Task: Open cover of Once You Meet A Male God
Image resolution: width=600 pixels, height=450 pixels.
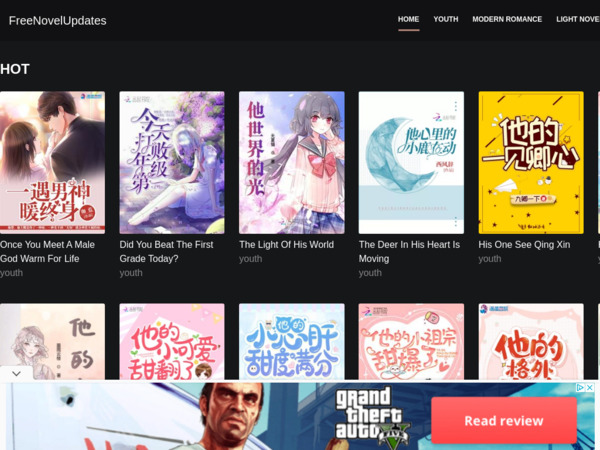Action: click(52, 162)
